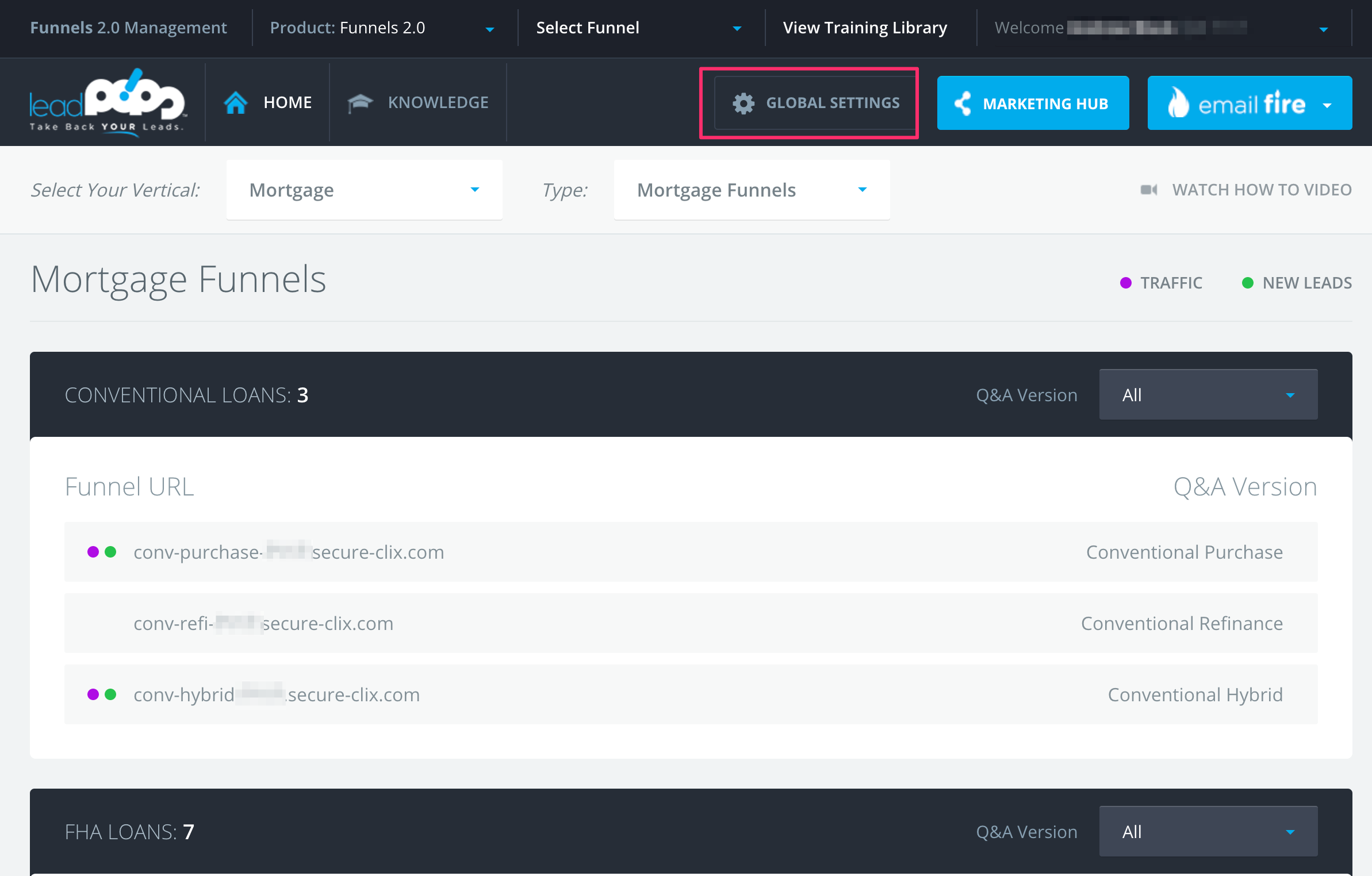This screenshot has height=876, width=1372.
Task: Open the conv-refi secure-clix.com funnel URL
Action: tap(263, 624)
